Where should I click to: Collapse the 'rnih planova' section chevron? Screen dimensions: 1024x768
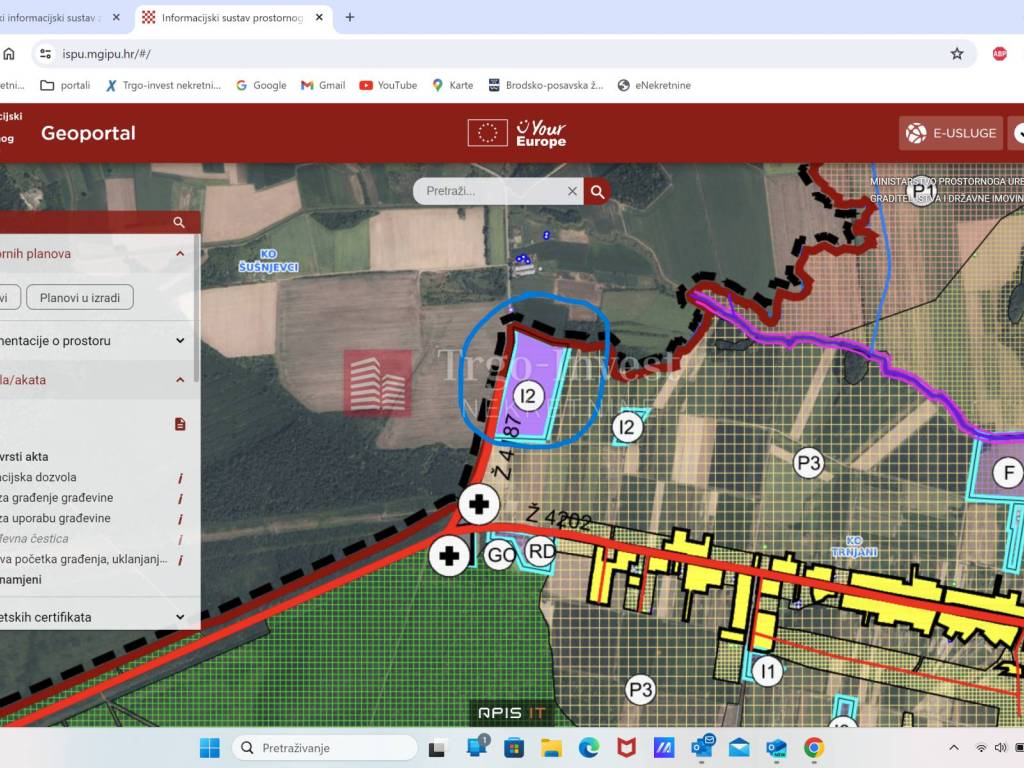180,254
